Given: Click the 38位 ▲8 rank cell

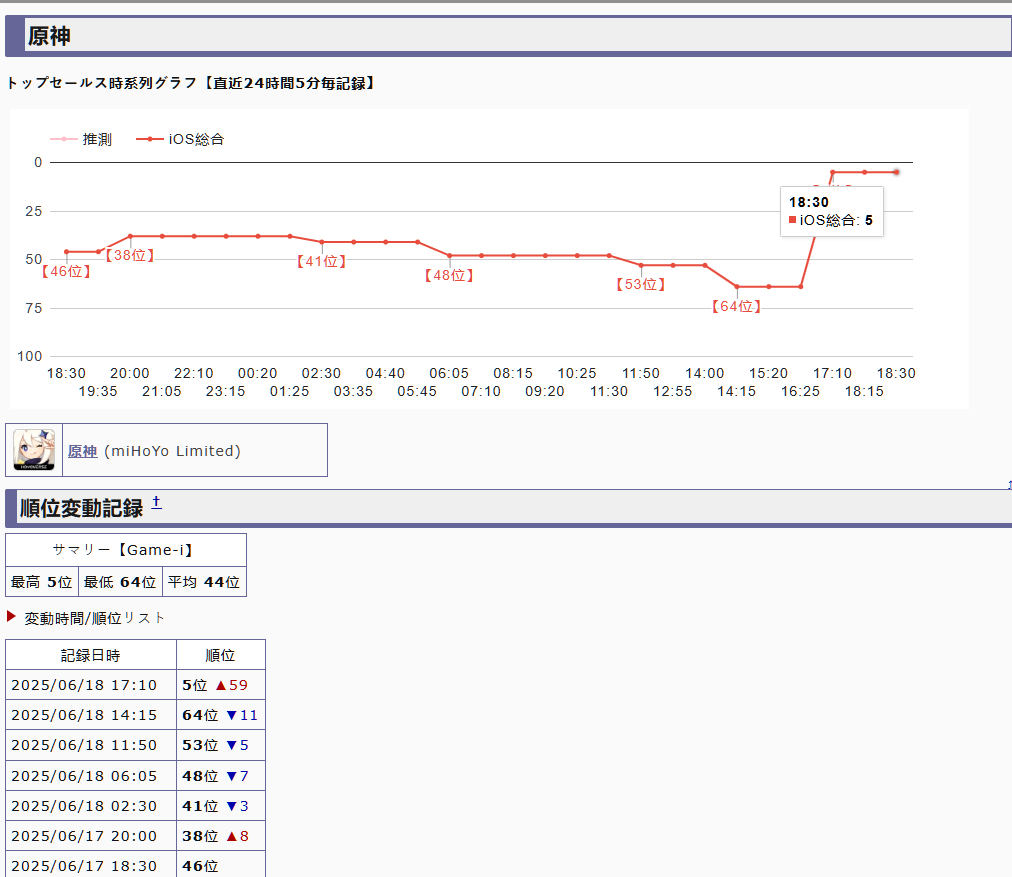Looking at the screenshot, I should pos(221,836).
